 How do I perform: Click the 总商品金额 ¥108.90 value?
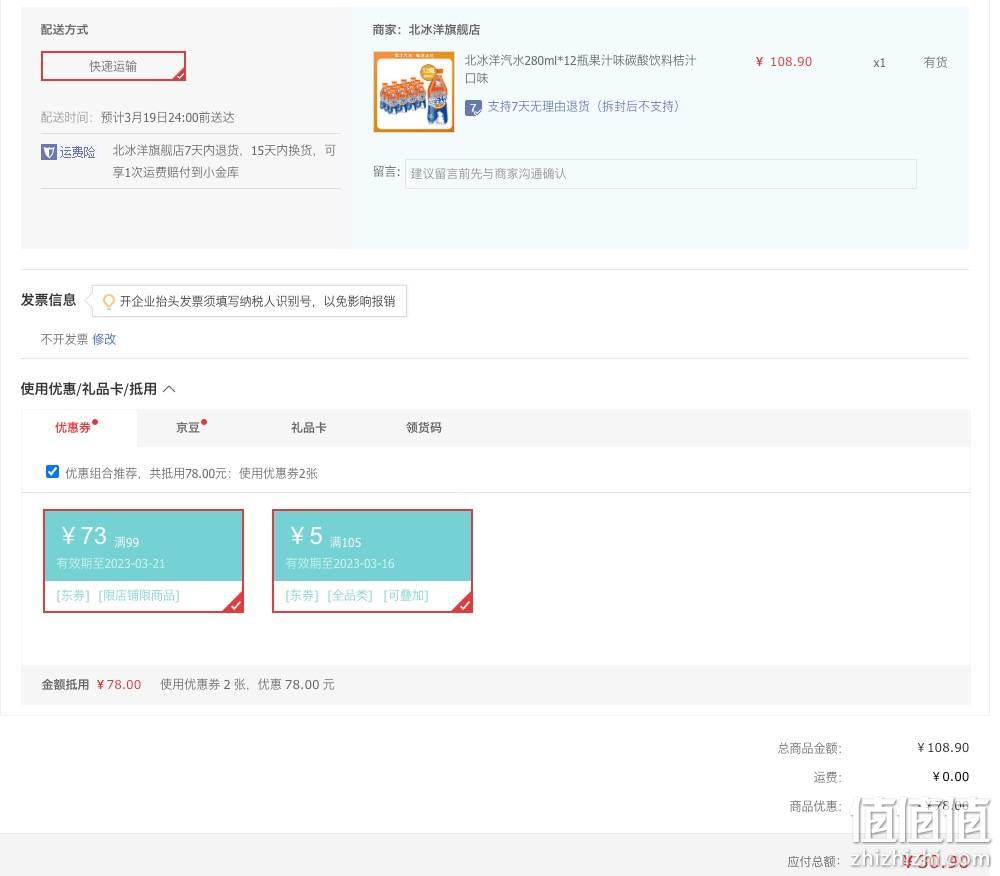point(943,748)
